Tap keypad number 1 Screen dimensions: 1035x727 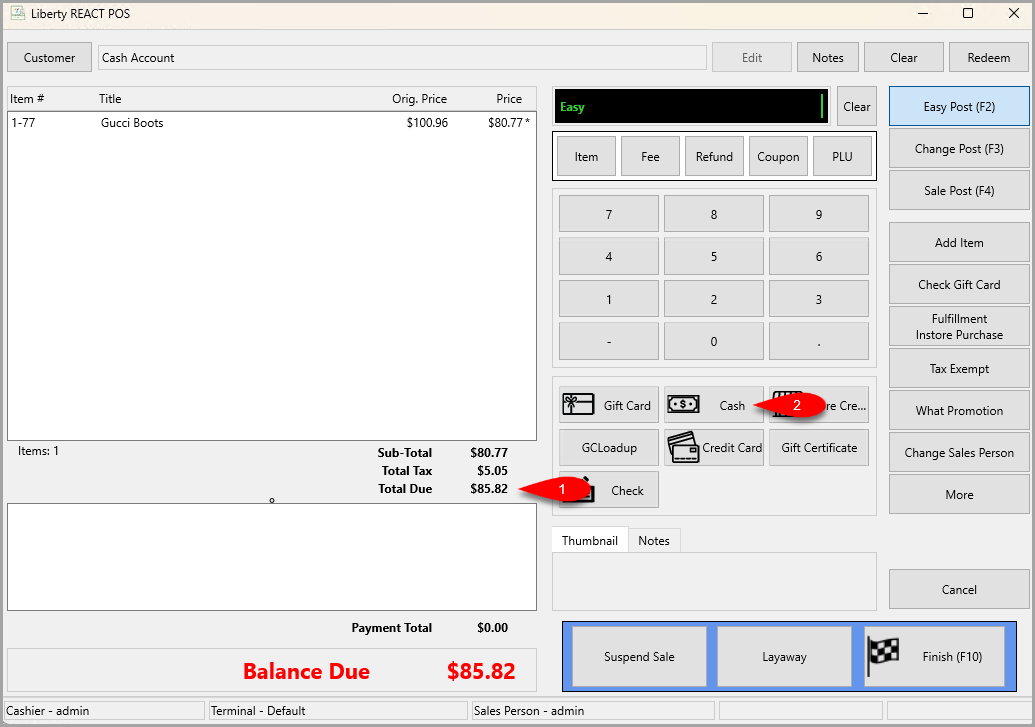point(609,299)
